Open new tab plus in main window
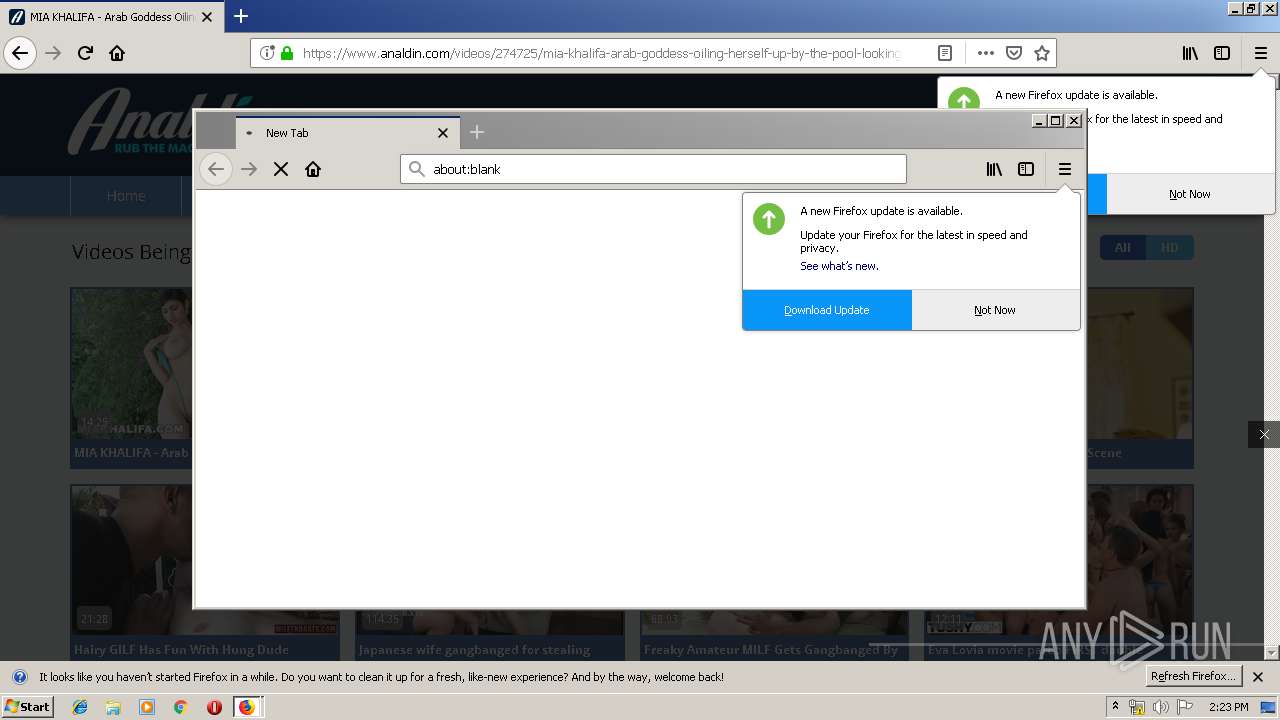 (x=241, y=16)
